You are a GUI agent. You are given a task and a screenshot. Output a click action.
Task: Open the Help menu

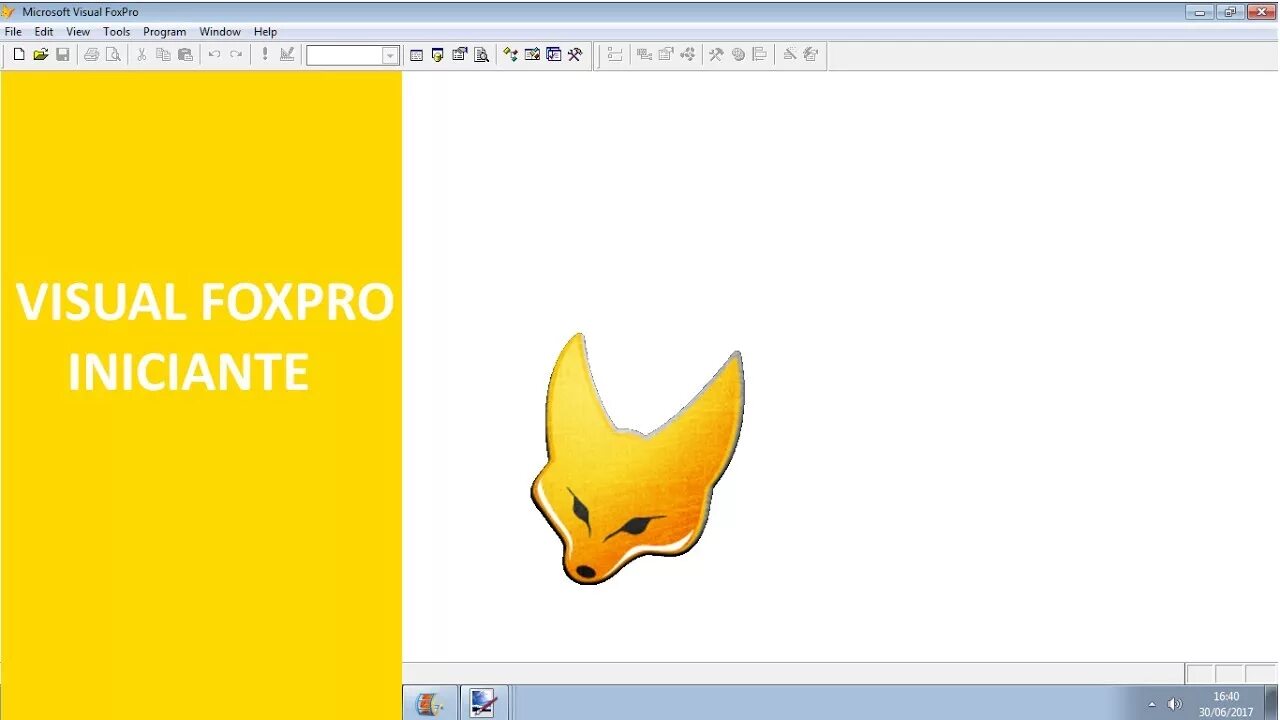pyautogui.click(x=265, y=32)
